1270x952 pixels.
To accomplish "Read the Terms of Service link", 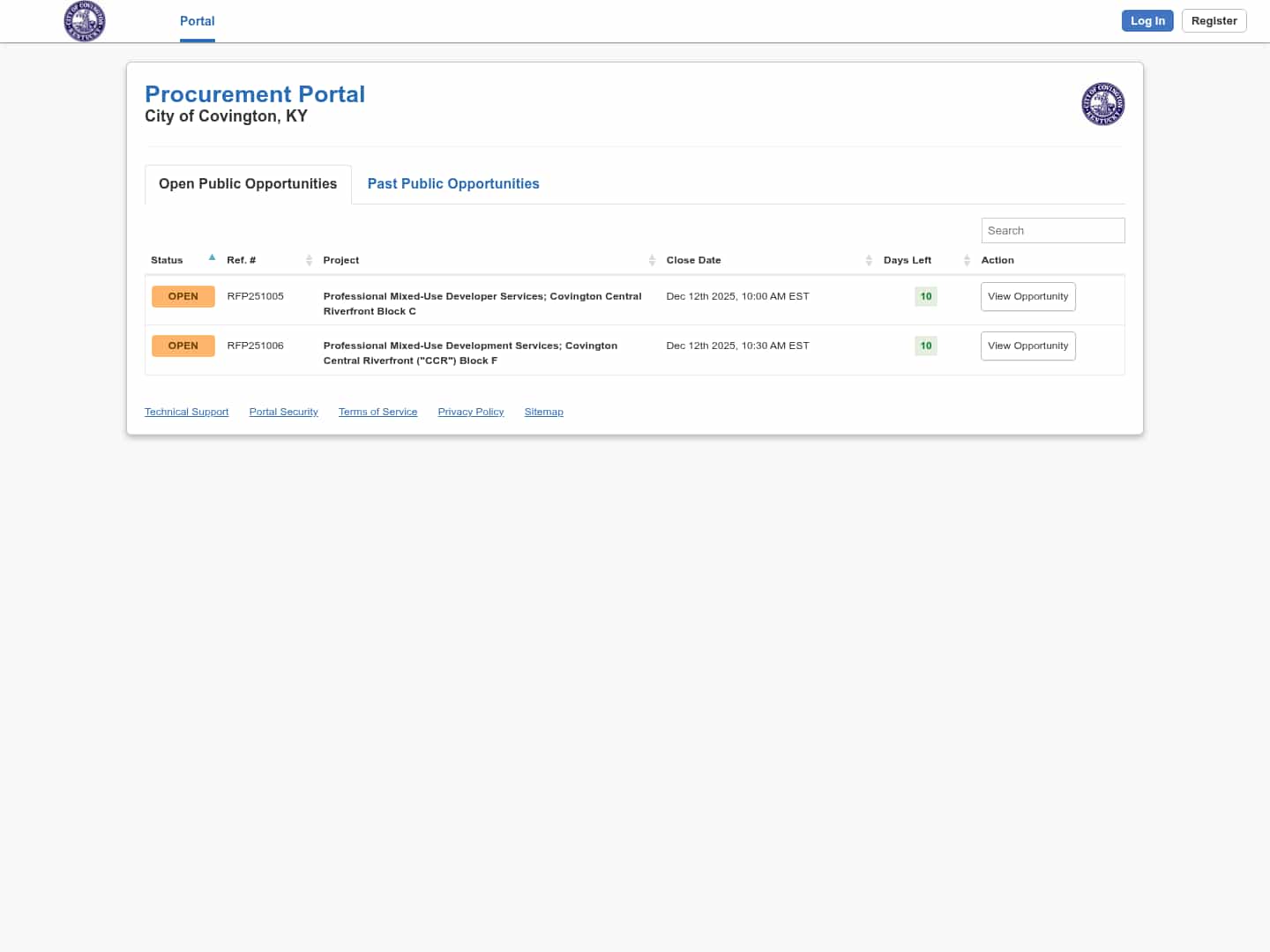I will tap(377, 412).
